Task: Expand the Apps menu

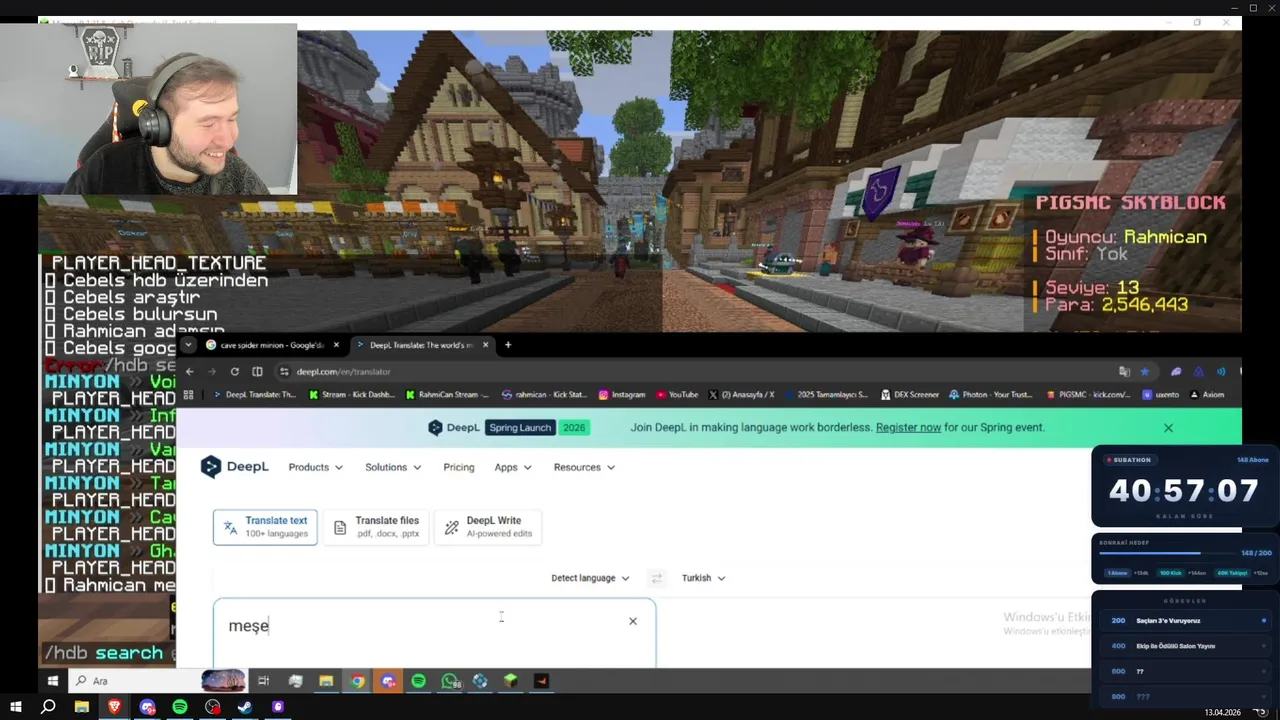Action: (512, 467)
